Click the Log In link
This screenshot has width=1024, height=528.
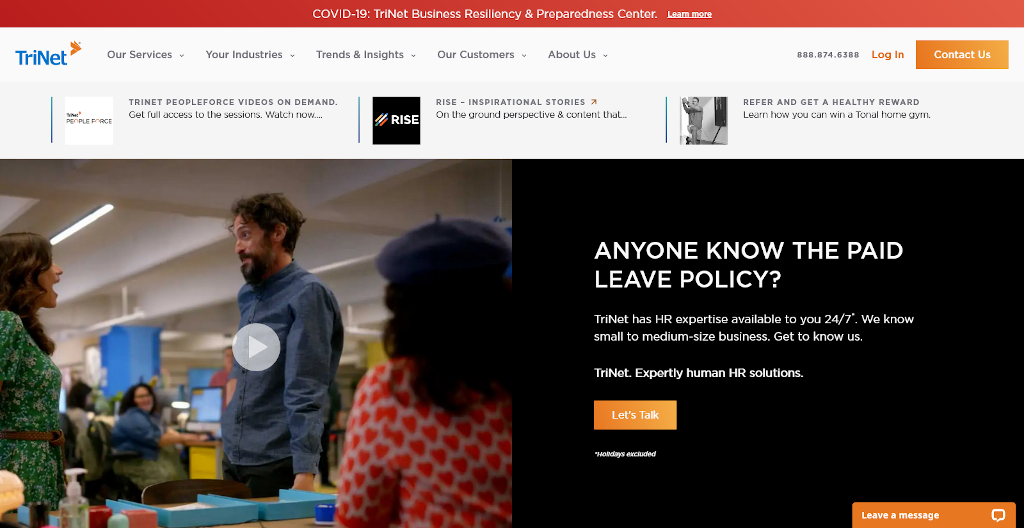click(x=888, y=55)
